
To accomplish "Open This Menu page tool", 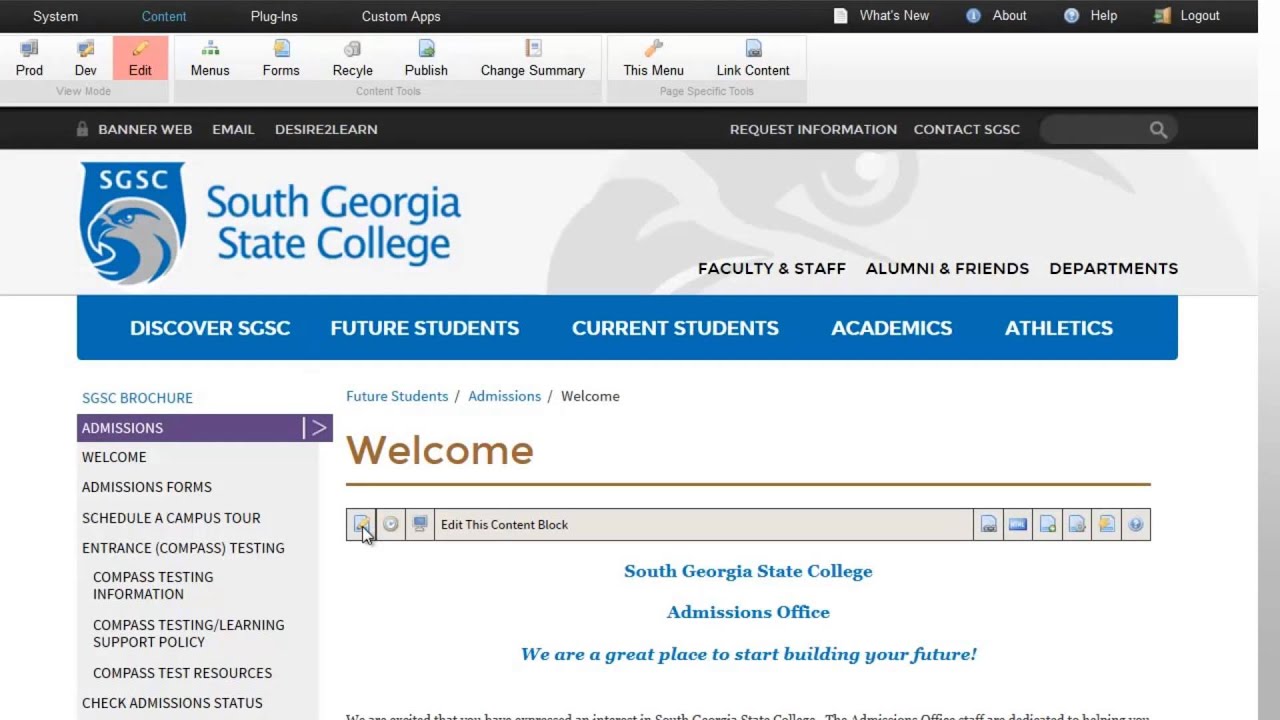I will coord(653,59).
